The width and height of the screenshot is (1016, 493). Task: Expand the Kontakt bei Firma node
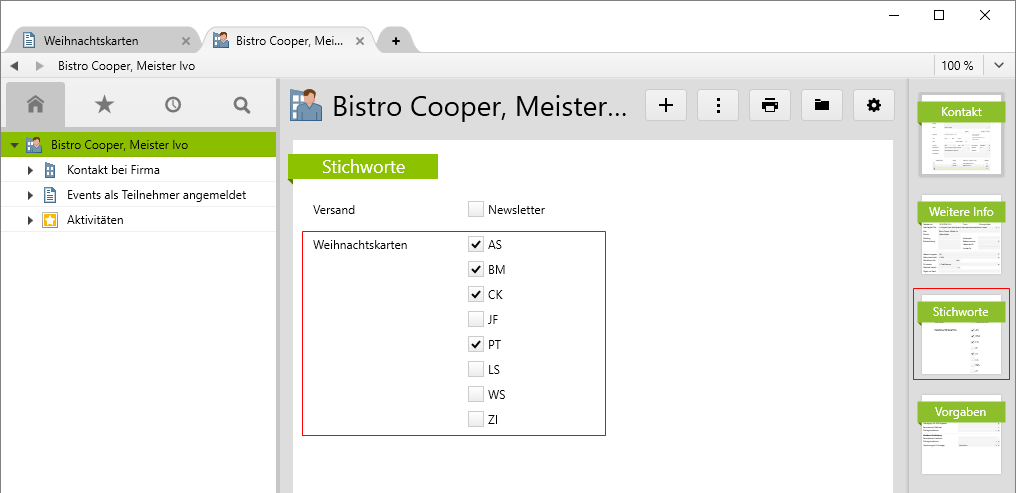coord(31,170)
